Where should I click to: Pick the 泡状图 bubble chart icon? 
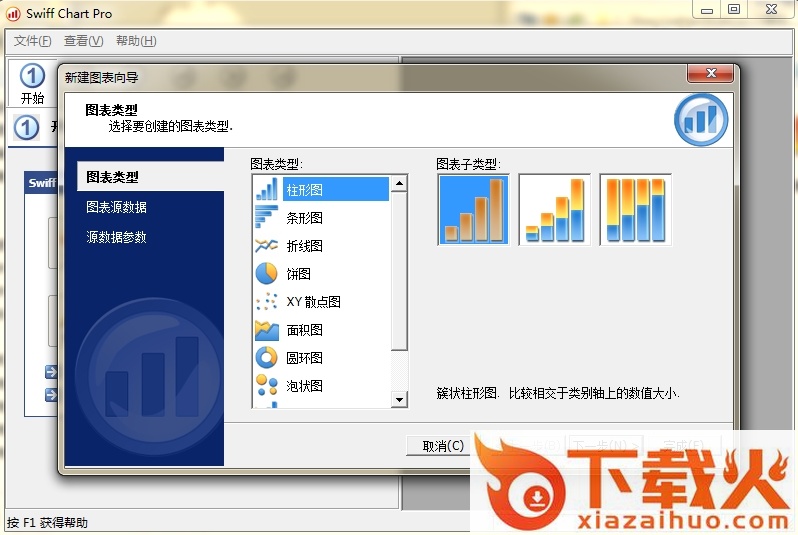(x=267, y=386)
